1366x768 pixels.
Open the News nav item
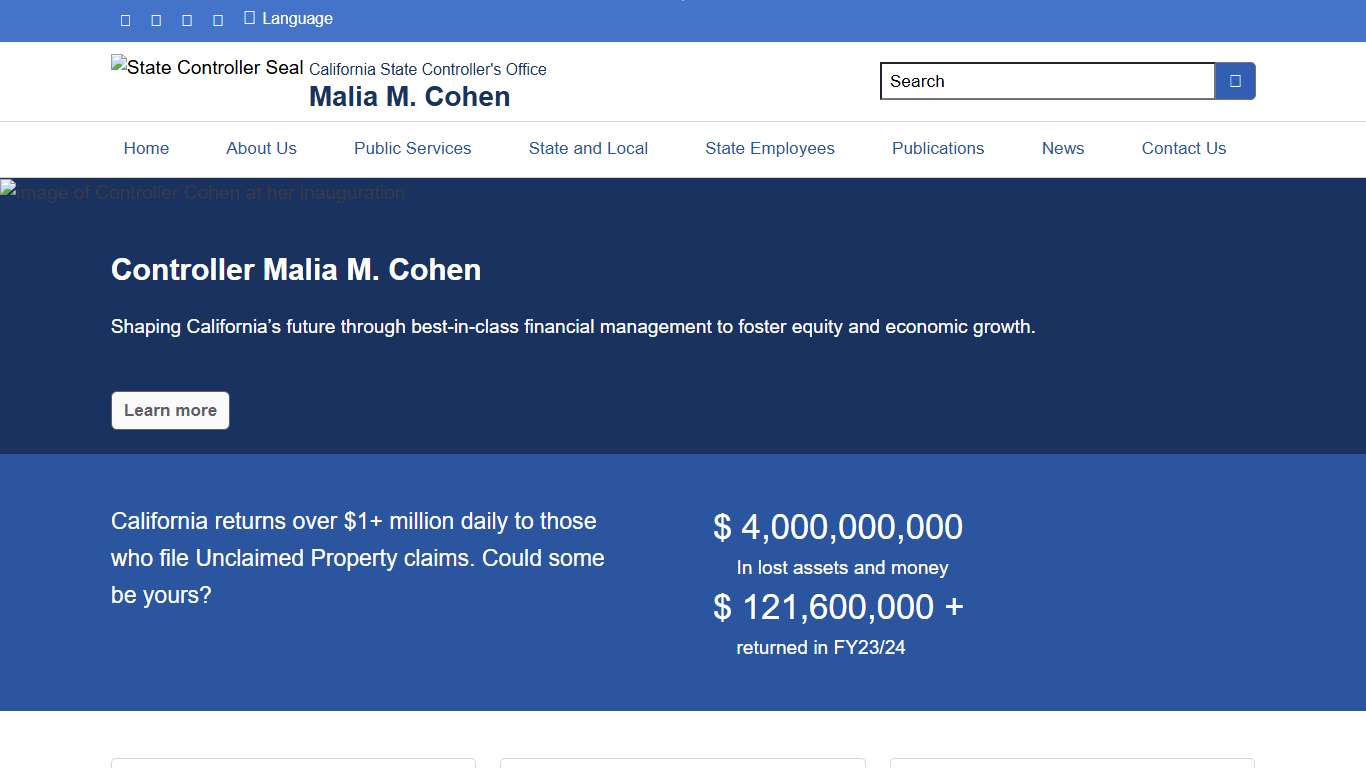(1062, 148)
